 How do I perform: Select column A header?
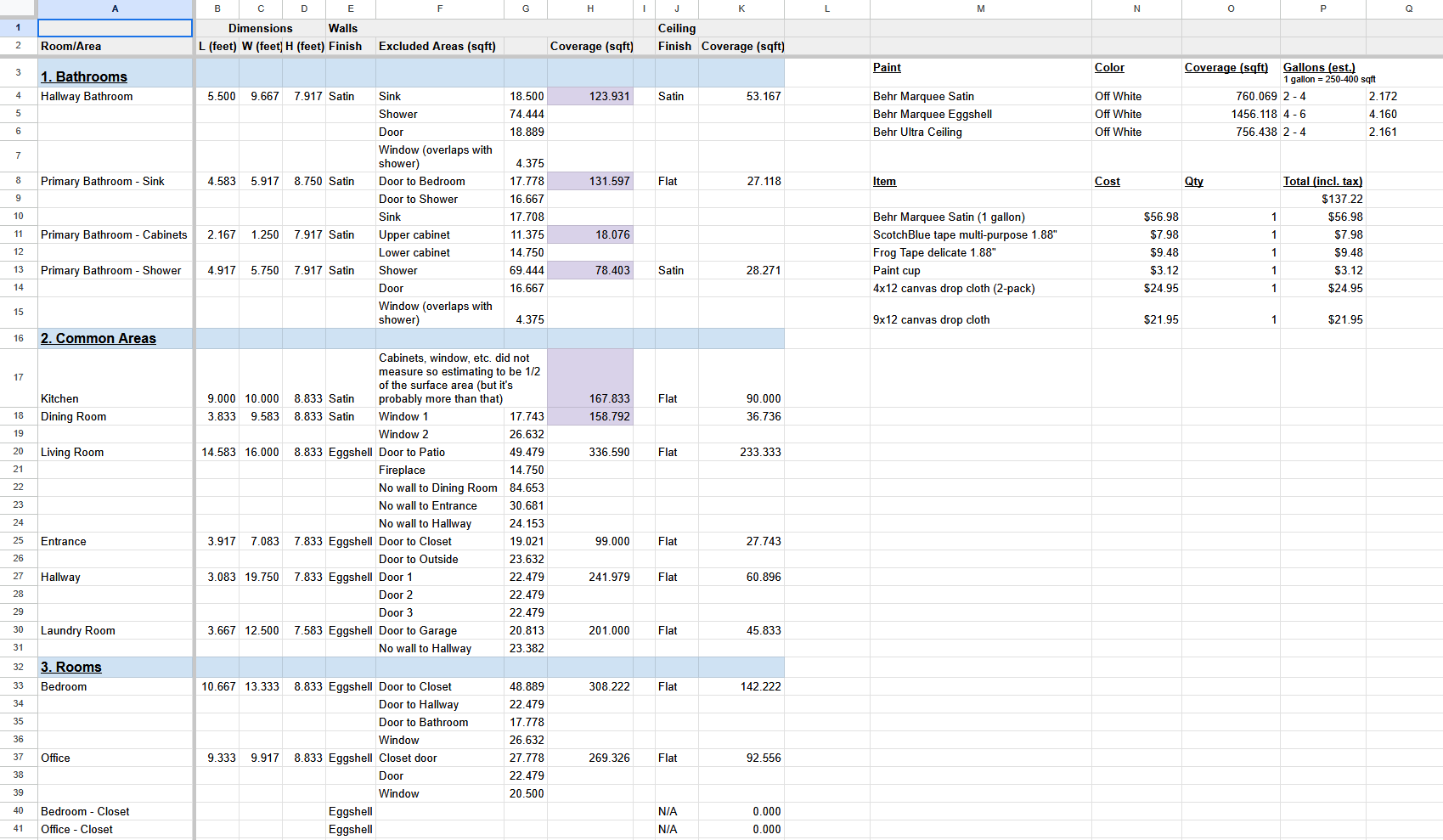[x=115, y=8]
